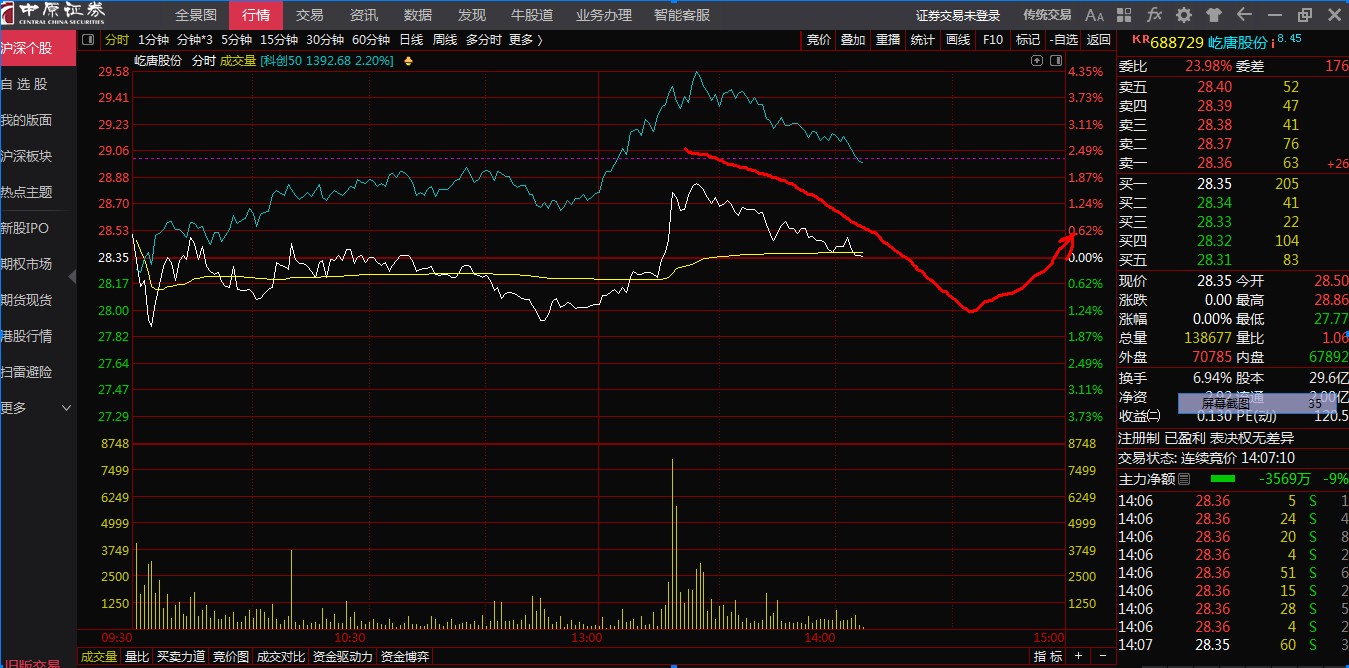Select the 日线 daily chart
1349x668 pixels.
coord(411,40)
